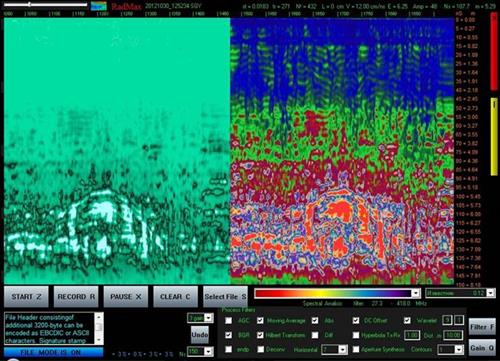Disable the DC Offset checkbox
Screen dimensions: 500x361
tap(356, 320)
